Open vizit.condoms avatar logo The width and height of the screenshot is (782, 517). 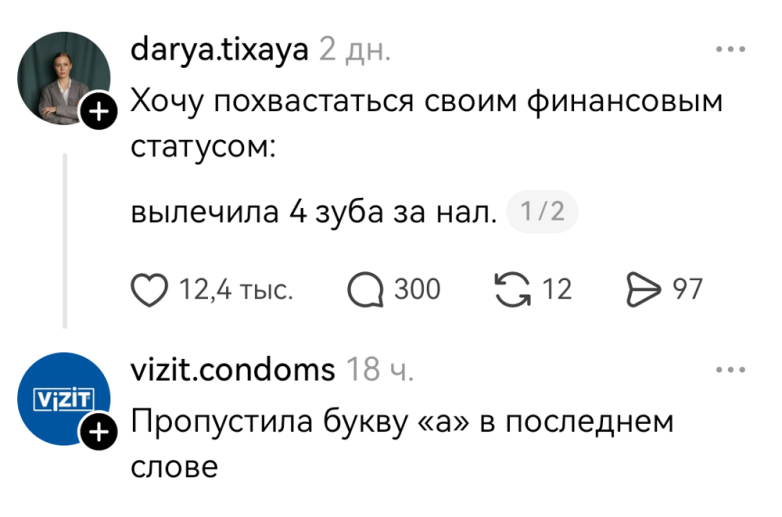(x=65, y=398)
